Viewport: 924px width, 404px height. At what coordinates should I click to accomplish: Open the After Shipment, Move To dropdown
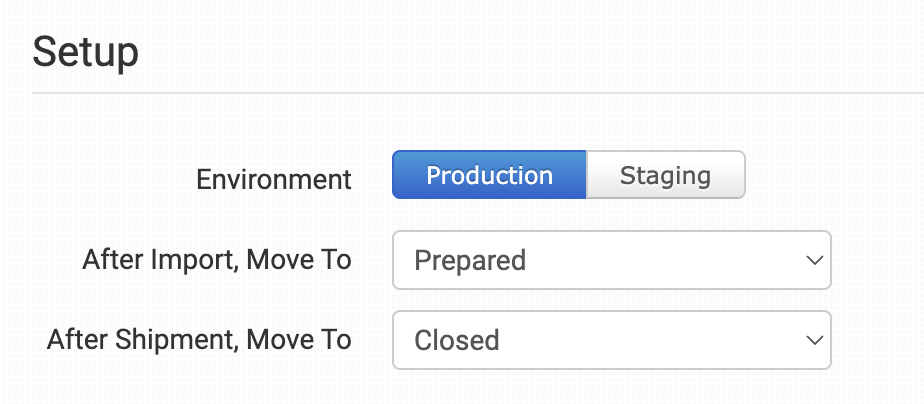[x=611, y=340]
